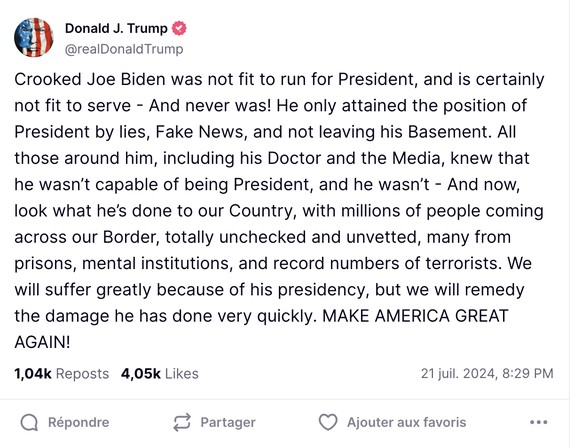Image resolution: width=582 pixels, height=448 pixels.
Task: Click the red verified badge
Action: click(x=179, y=28)
